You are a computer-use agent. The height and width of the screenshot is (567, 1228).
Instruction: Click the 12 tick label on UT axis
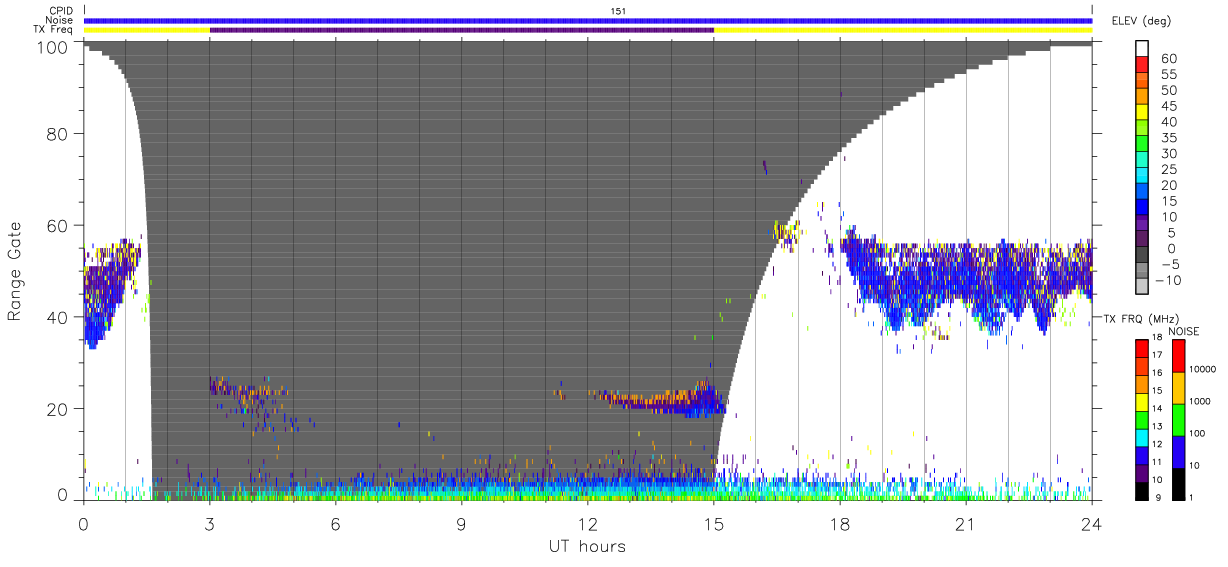tap(588, 524)
